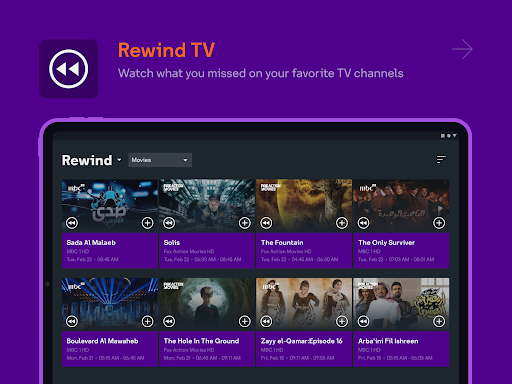Click rewind icon on The Fountain thumbnail
Image resolution: width=512 pixels, height=384 pixels.
(x=266, y=223)
